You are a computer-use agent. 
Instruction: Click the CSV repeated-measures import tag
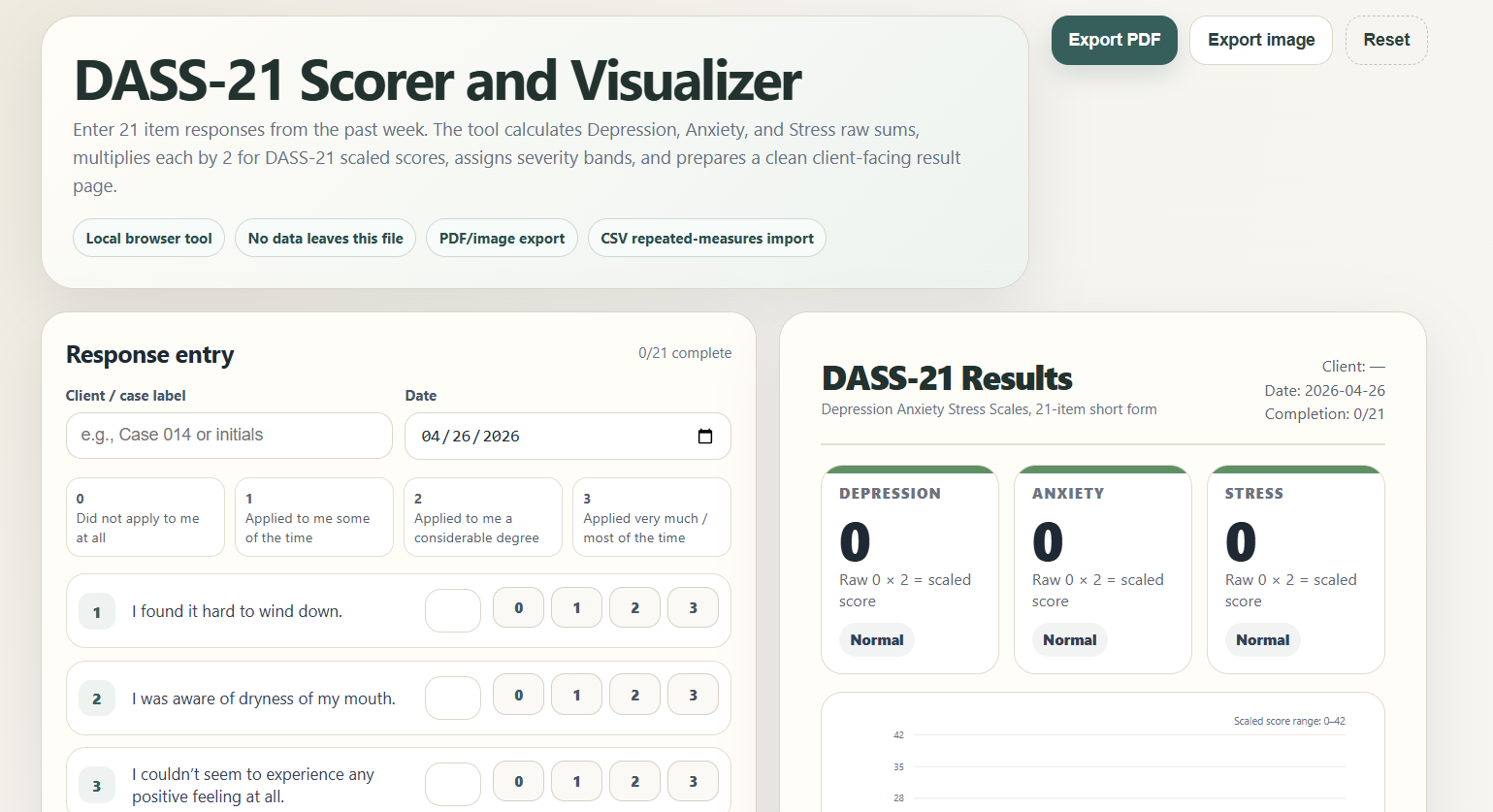706,239
